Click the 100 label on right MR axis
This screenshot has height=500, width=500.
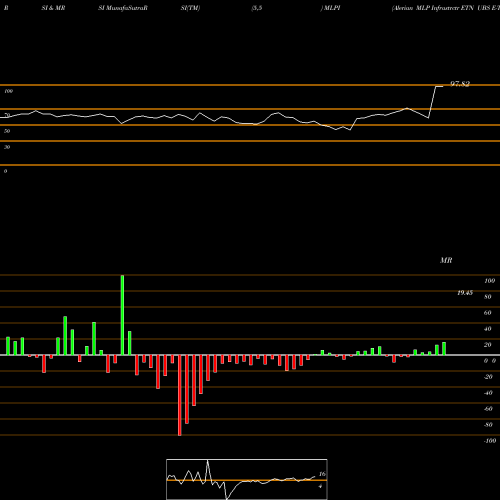(490, 281)
